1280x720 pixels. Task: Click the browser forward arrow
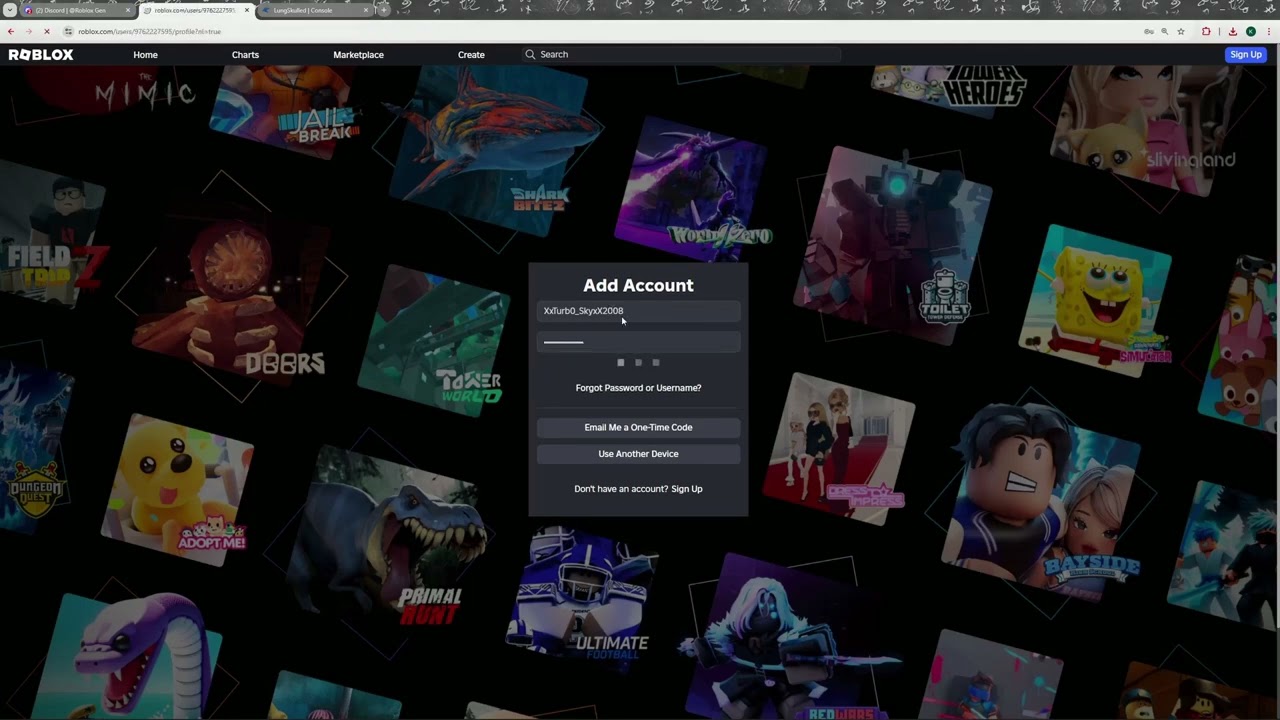(31, 32)
